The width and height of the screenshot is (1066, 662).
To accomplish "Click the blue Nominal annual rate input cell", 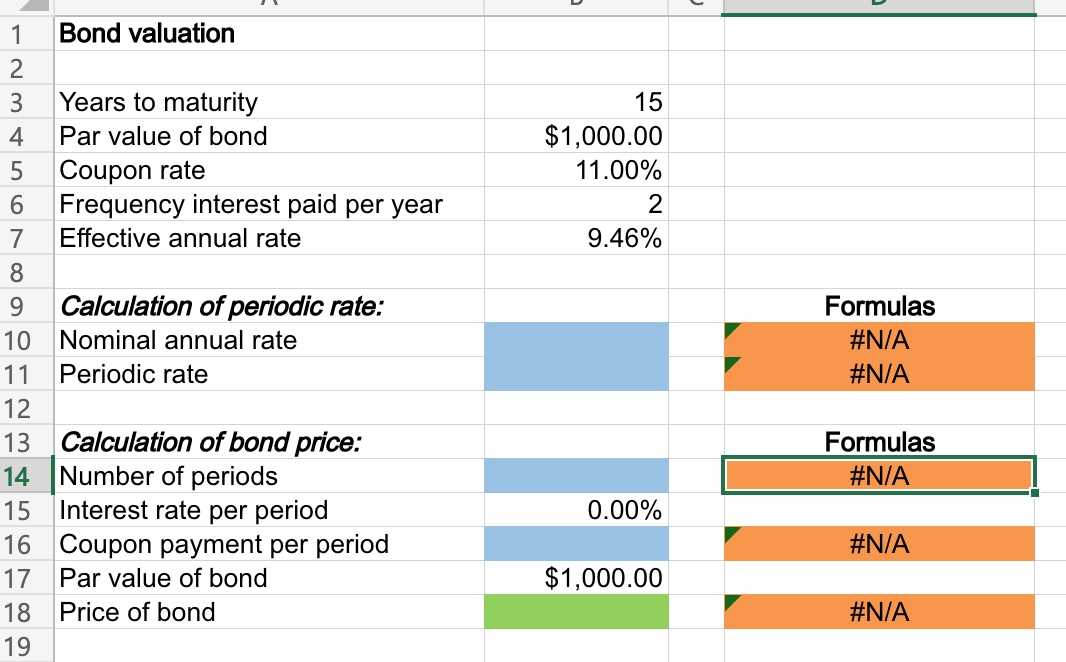I will pos(576,340).
